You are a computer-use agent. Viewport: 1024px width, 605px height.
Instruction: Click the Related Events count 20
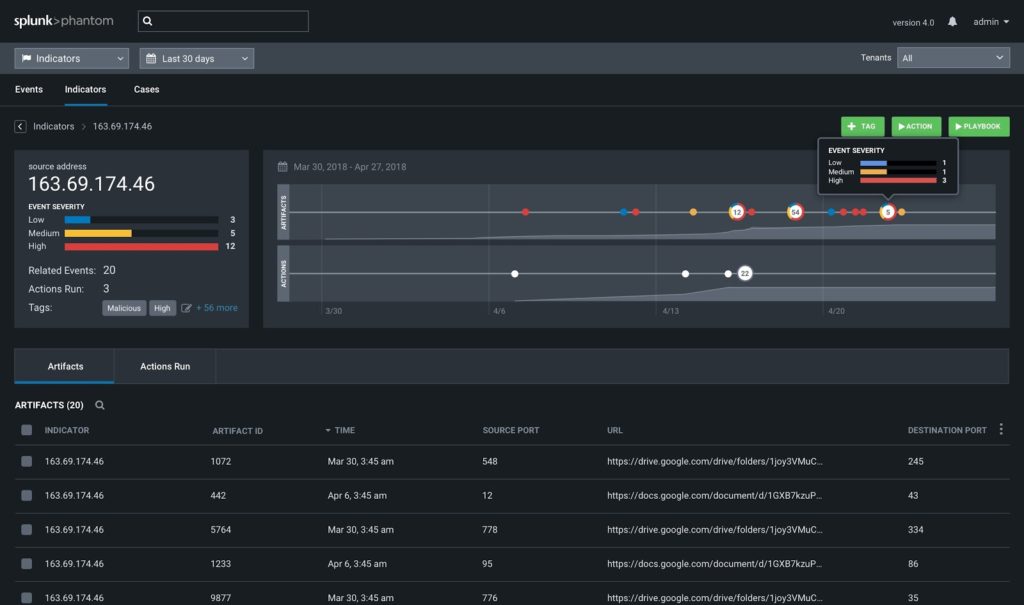coord(109,270)
